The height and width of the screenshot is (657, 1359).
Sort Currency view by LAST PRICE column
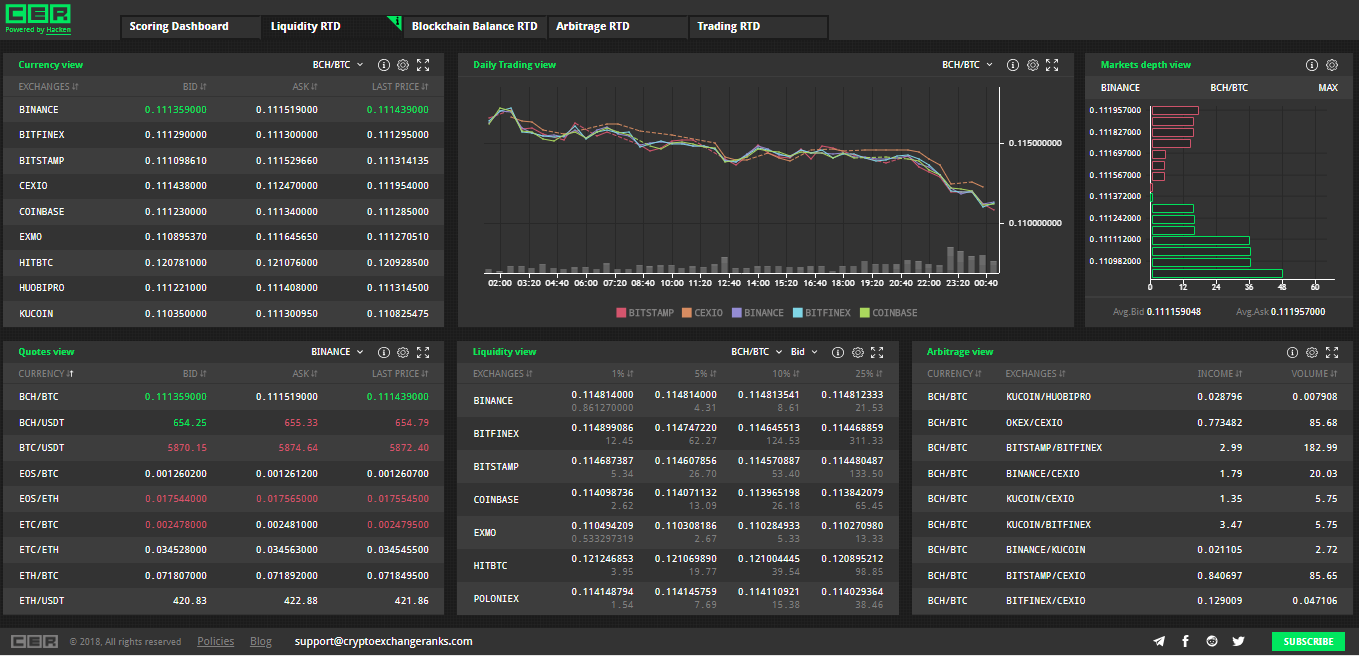click(x=400, y=87)
